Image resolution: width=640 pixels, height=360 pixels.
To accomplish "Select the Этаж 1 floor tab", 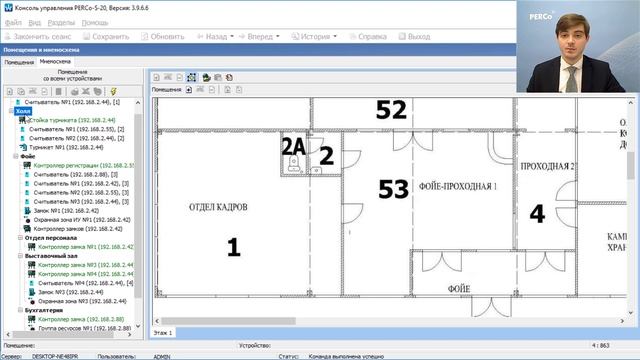I will pyautogui.click(x=163, y=333).
